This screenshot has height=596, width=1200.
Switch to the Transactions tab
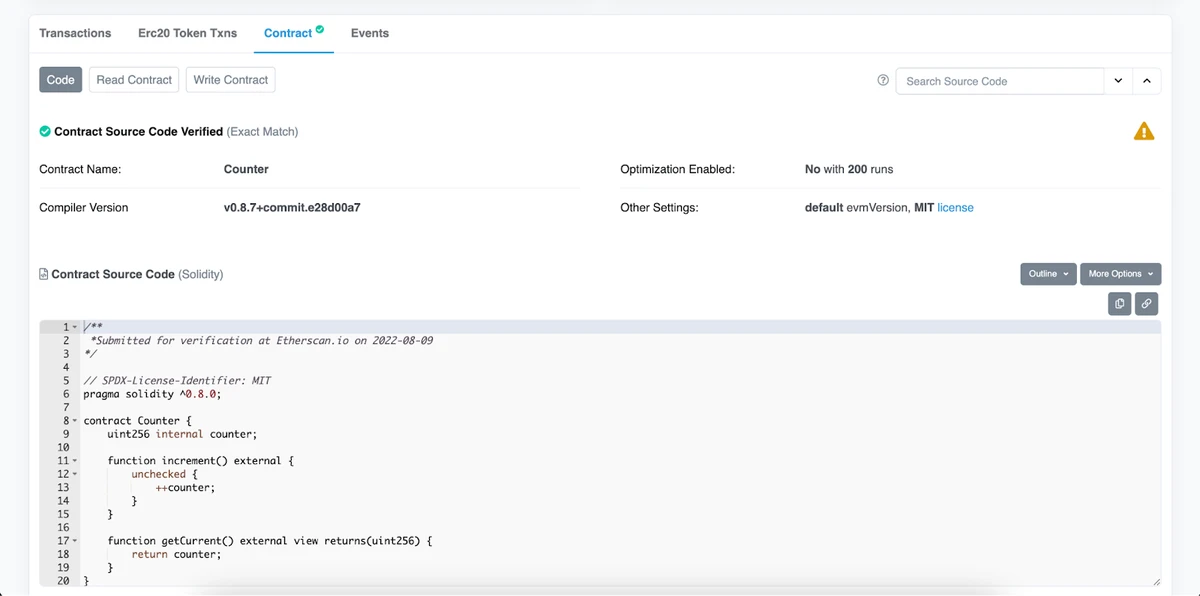pyautogui.click(x=75, y=33)
